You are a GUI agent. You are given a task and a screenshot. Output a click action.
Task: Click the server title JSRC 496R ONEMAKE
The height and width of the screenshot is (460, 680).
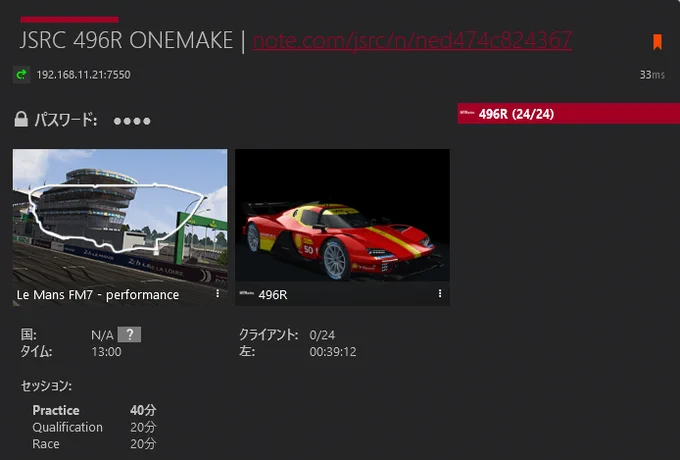(x=126, y=40)
